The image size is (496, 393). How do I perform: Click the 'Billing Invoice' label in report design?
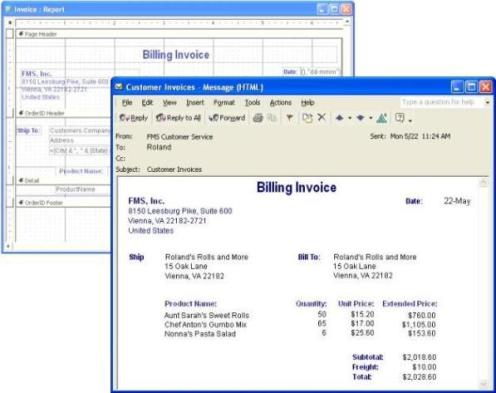pyautogui.click(x=176, y=55)
